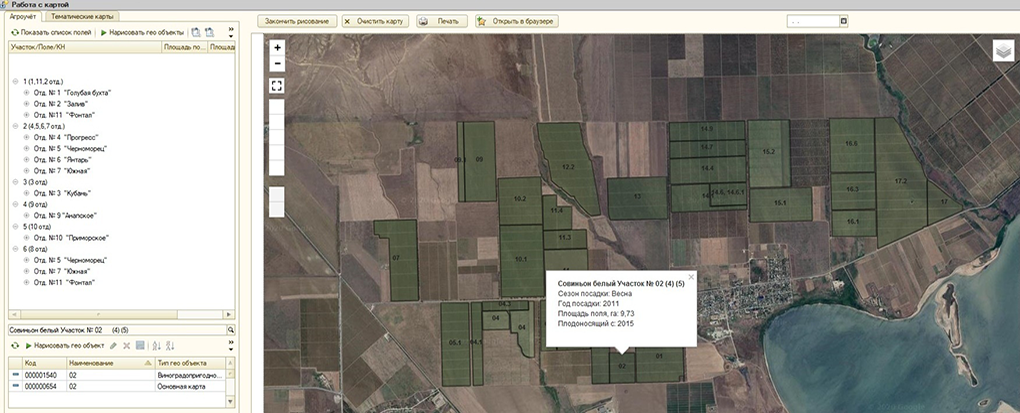
Task: Click the search magnifier beside the field name
Action: 230,329
